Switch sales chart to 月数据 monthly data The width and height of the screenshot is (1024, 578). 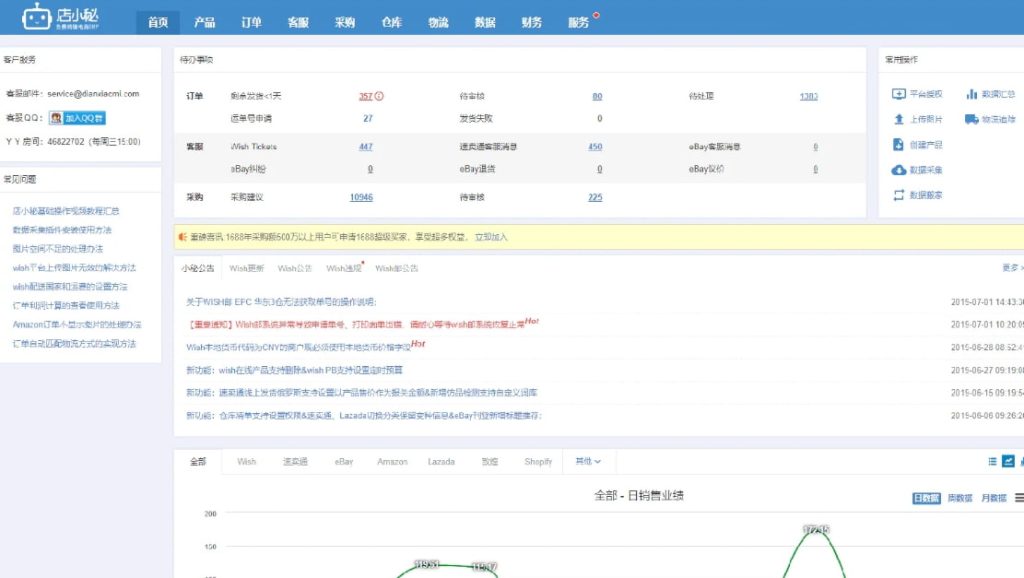[x=994, y=497]
